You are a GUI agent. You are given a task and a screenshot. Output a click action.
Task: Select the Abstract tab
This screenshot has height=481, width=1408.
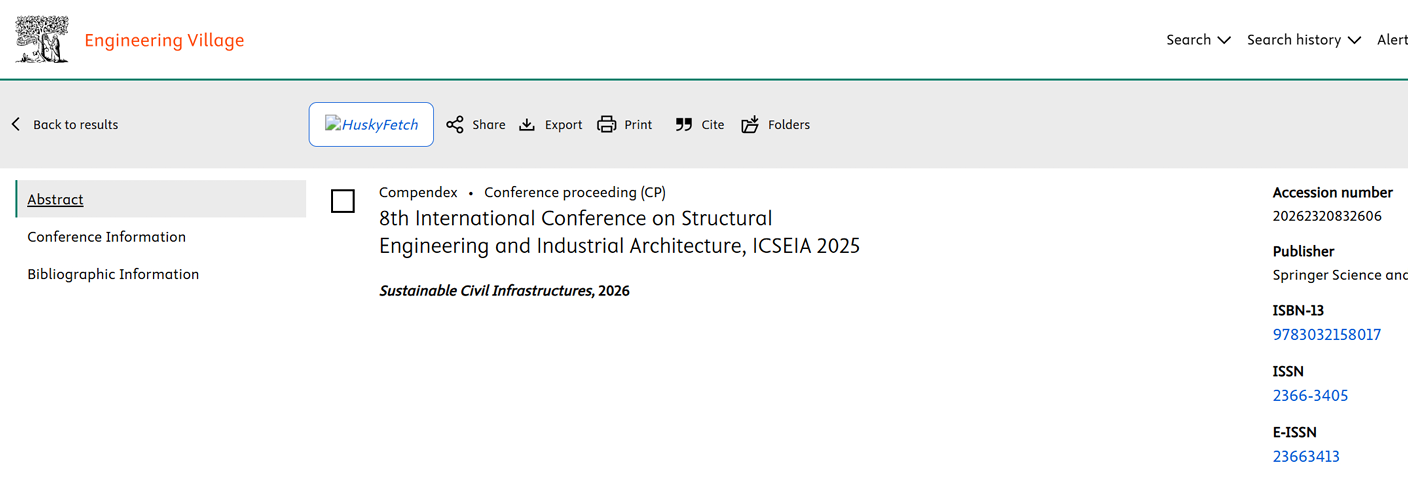161,199
